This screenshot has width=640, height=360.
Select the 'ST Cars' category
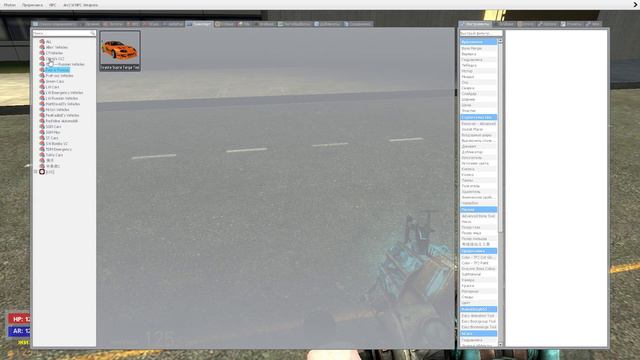pyautogui.click(x=52, y=138)
